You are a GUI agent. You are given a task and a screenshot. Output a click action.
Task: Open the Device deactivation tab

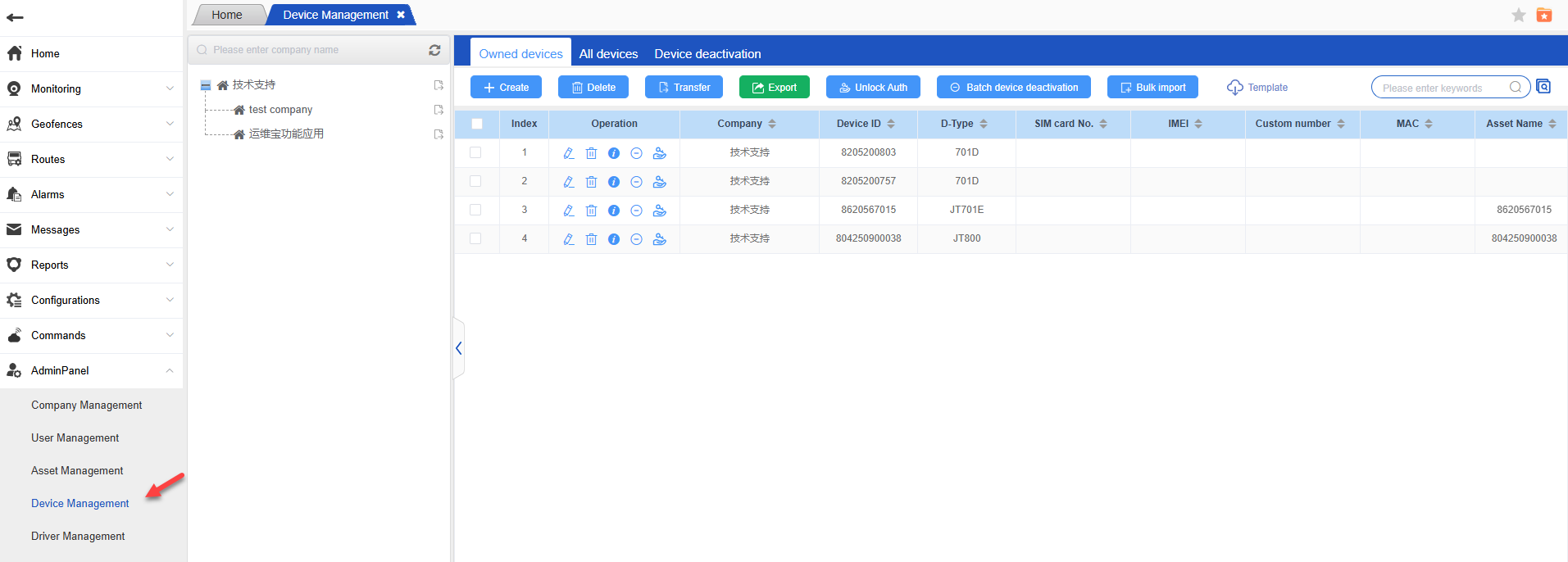[707, 54]
